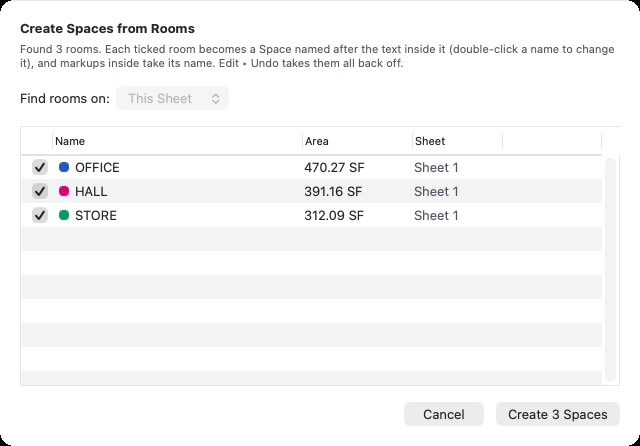Image resolution: width=640 pixels, height=446 pixels.
Task: Click the 391.16 SF area value
Action: tap(333, 192)
